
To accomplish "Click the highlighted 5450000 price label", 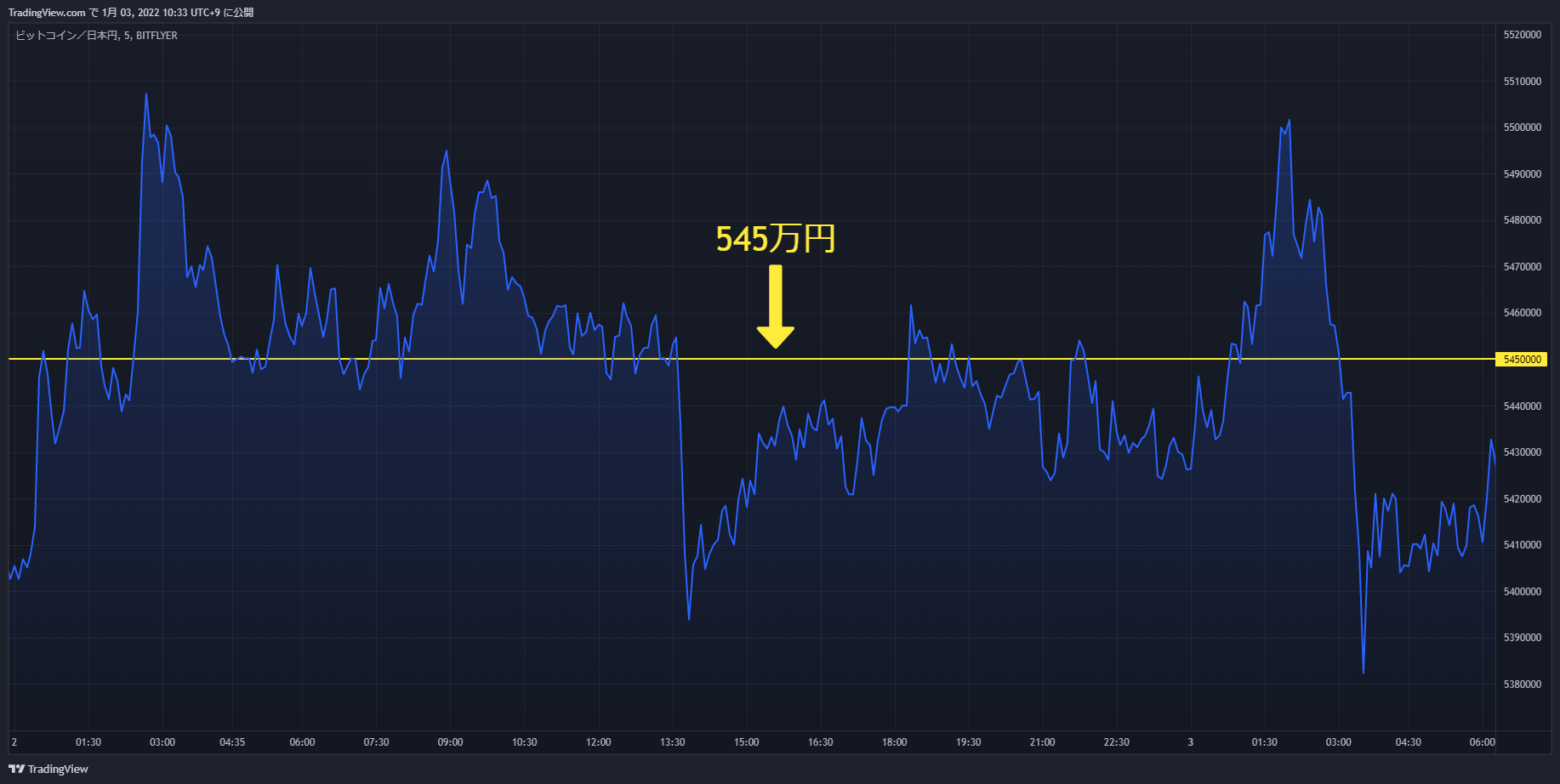I will (x=1522, y=360).
